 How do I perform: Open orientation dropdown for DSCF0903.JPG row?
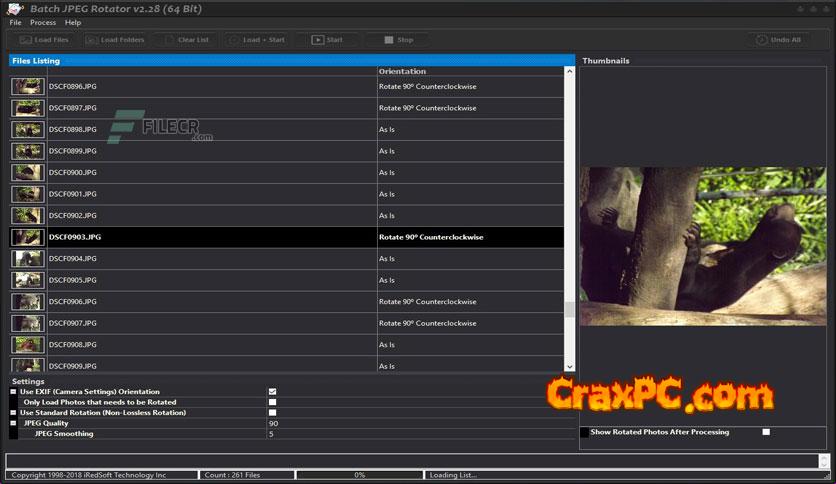coord(470,237)
